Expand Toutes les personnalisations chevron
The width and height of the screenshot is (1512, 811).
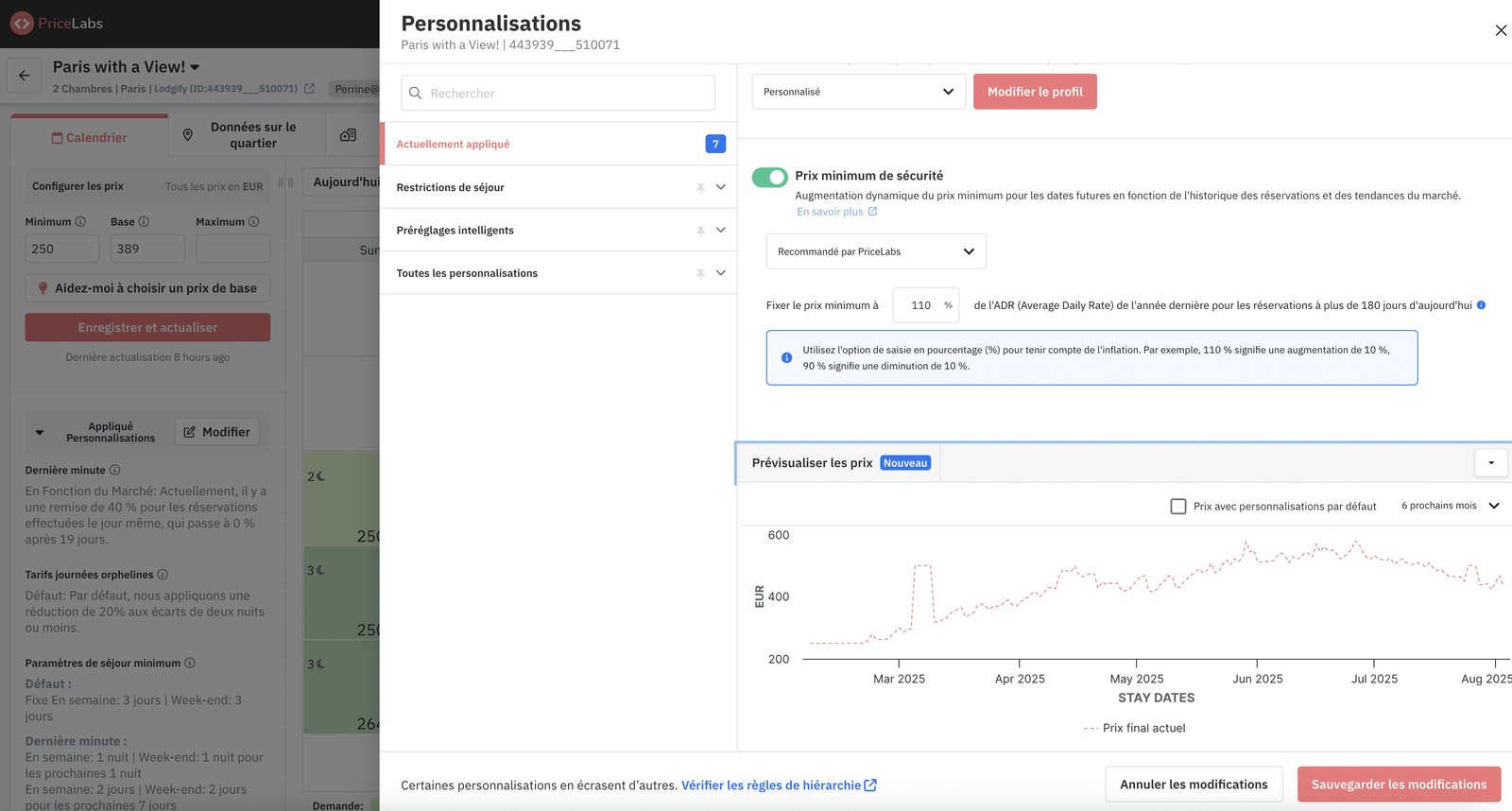(x=721, y=273)
